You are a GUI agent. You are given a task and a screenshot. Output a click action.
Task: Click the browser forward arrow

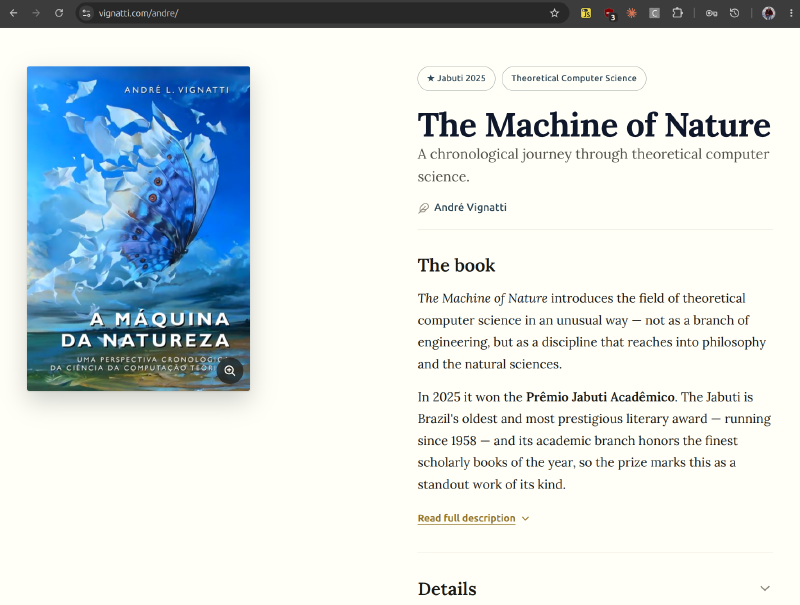[36, 13]
